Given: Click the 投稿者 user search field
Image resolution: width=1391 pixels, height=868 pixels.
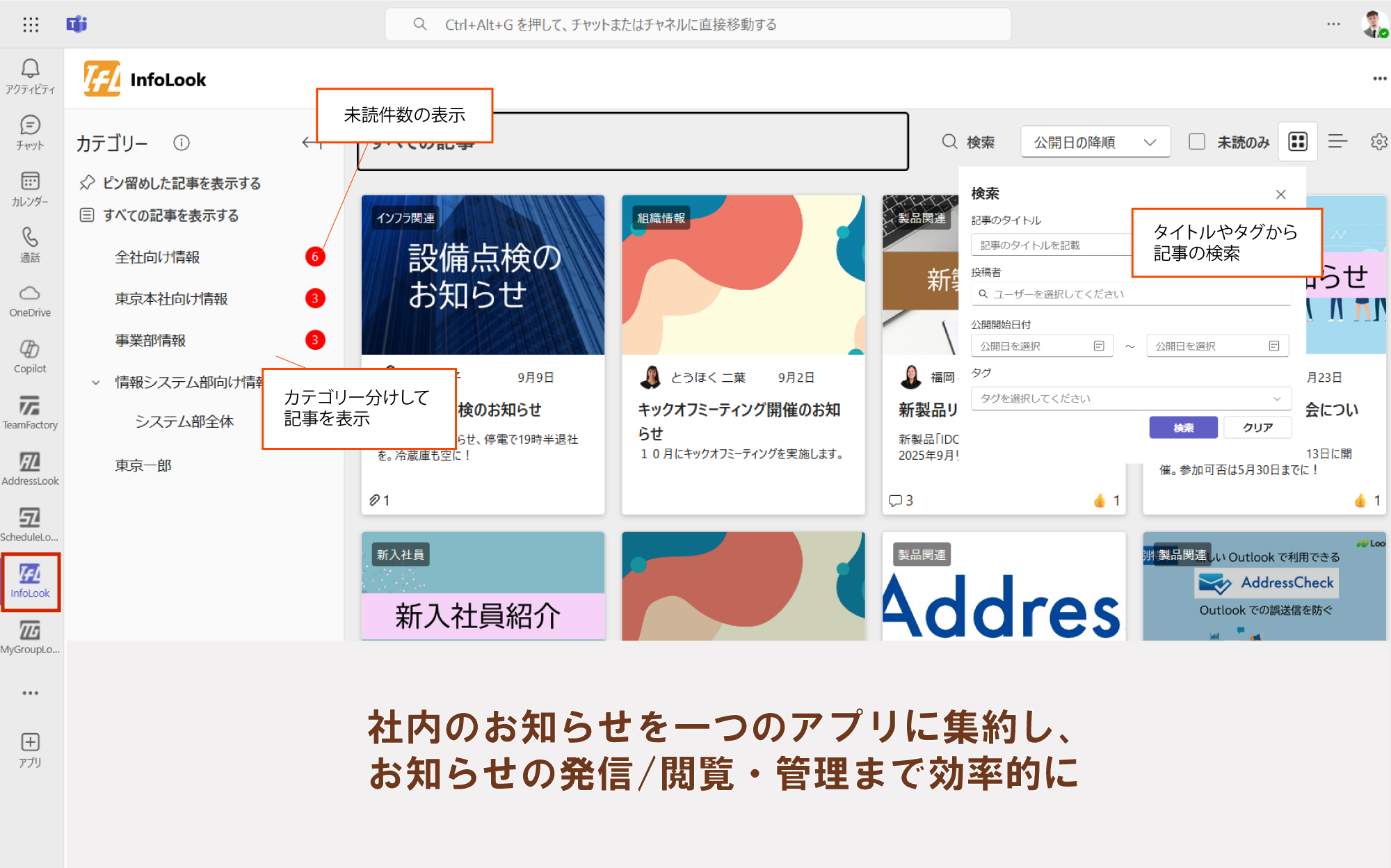Looking at the screenshot, I should click(1130, 294).
